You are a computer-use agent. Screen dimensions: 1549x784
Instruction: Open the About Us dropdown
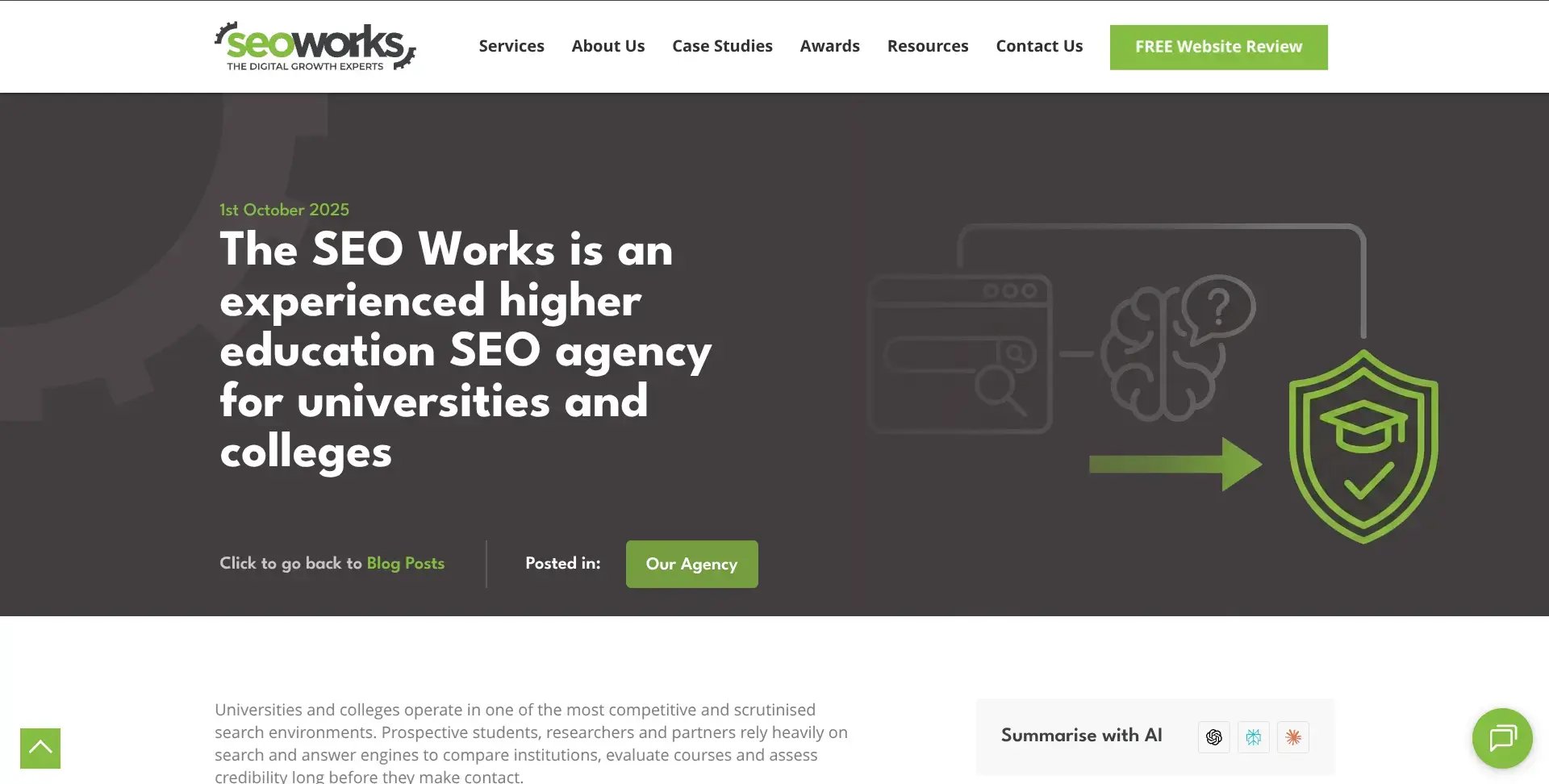tap(607, 46)
